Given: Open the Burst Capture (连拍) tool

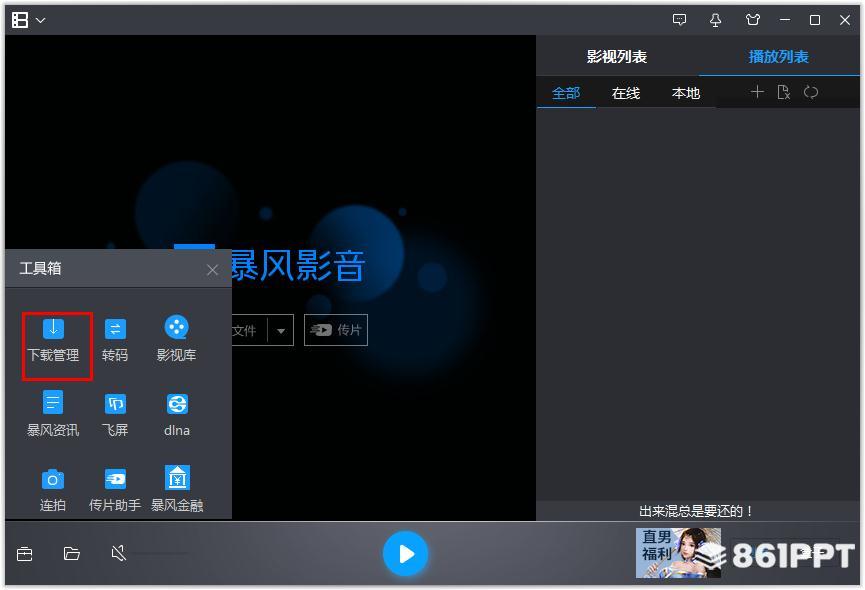Looking at the screenshot, I should point(53,490).
